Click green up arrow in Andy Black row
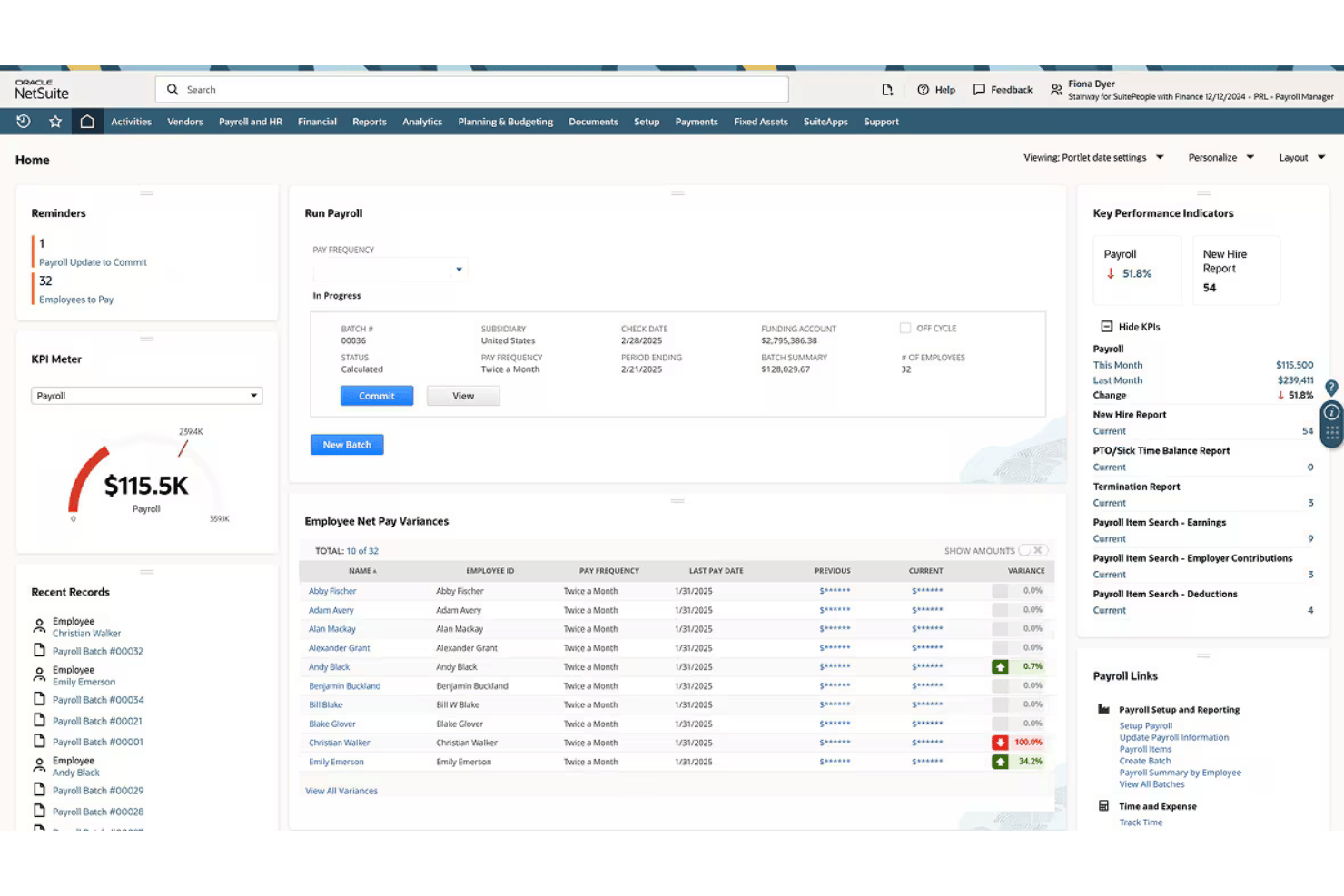Viewport: 1344px width, 896px height. pyautogui.click(x=1000, y=666)
